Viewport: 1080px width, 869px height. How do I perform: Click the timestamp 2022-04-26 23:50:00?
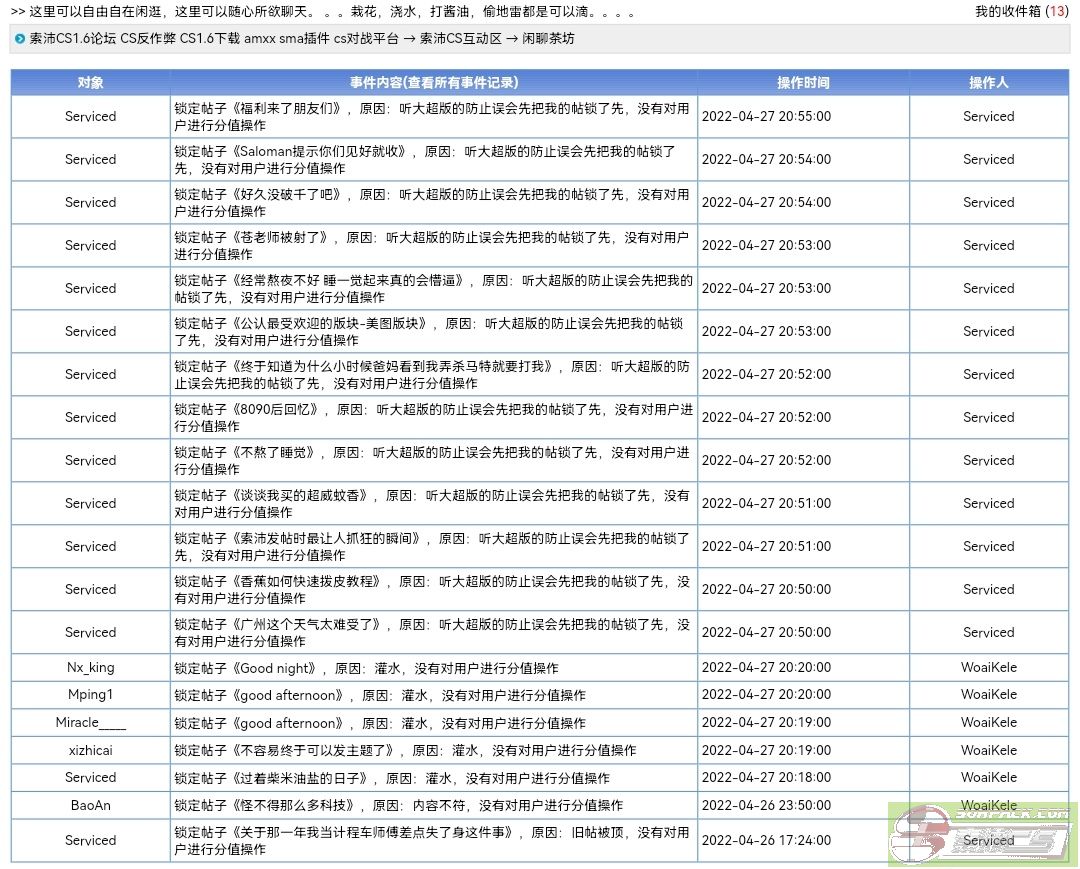766,806
